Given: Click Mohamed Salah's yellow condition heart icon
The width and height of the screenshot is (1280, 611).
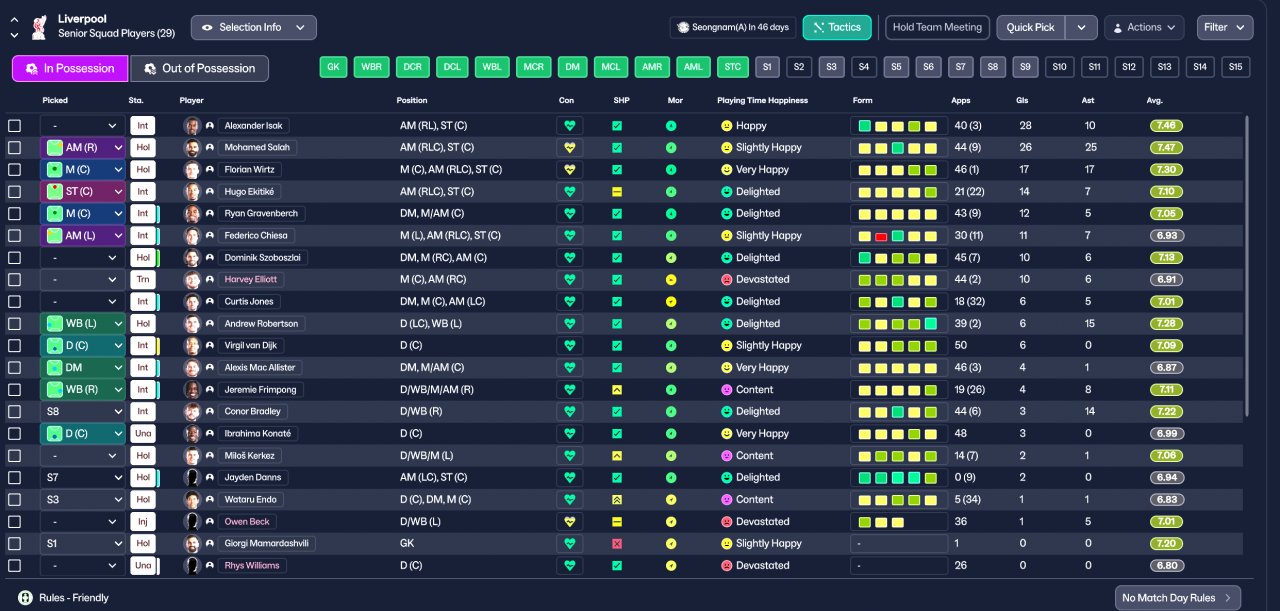Looking at the screenshot, I should 570,148.
